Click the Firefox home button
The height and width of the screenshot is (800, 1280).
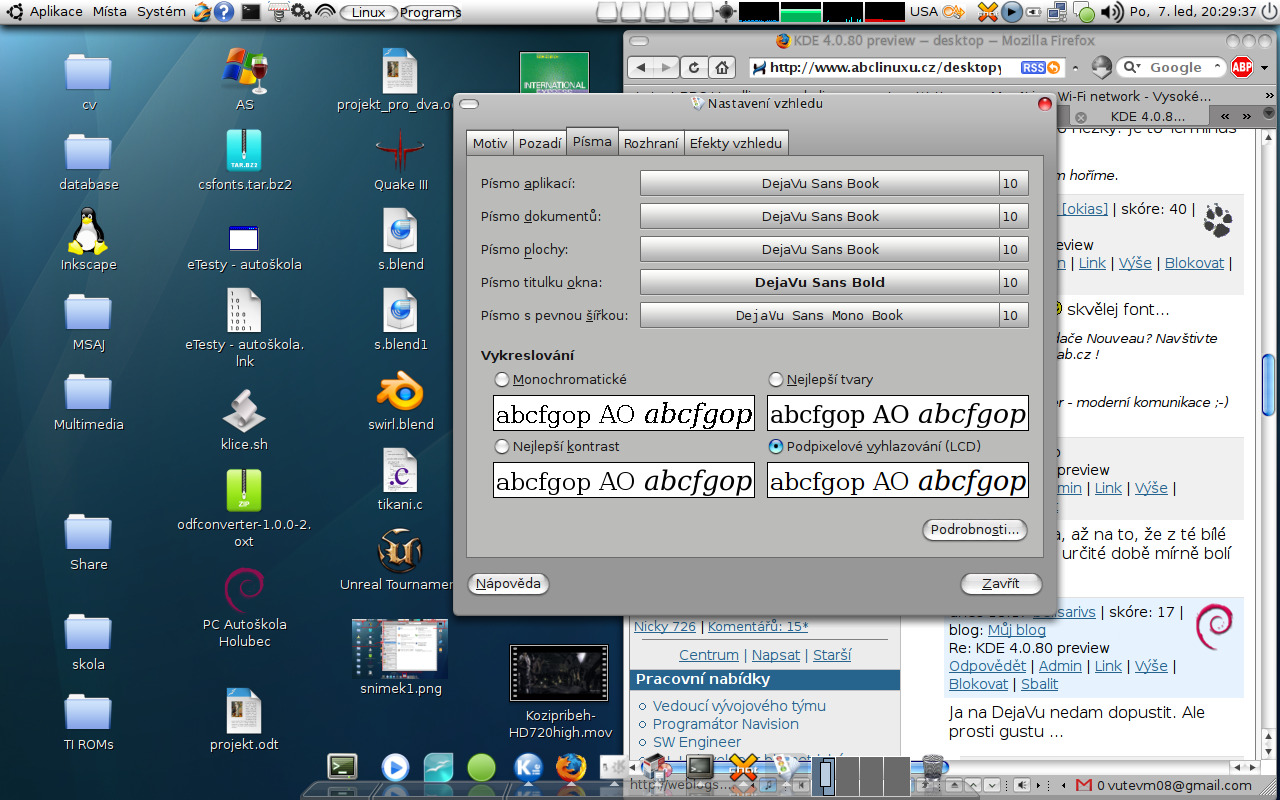tap(722, 68)
